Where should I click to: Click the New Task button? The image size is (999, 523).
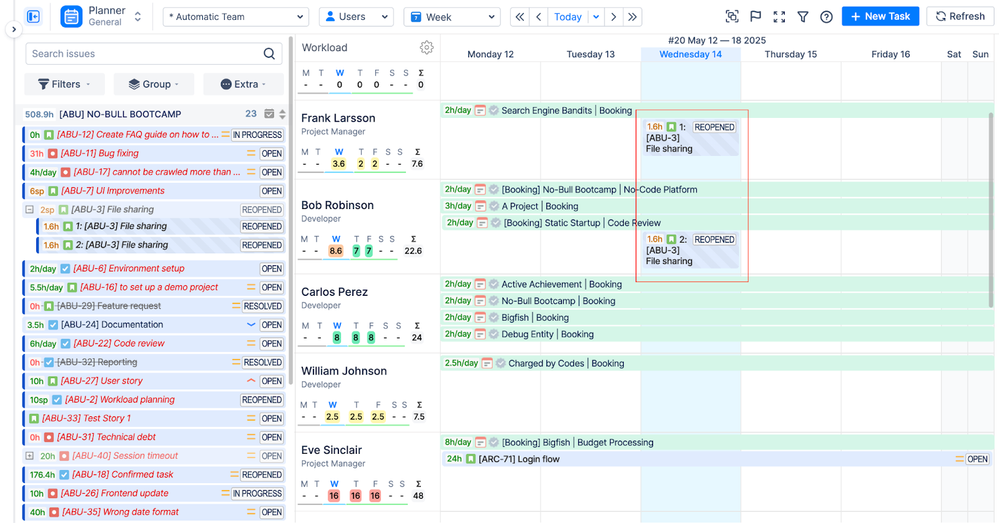[880, 17]
